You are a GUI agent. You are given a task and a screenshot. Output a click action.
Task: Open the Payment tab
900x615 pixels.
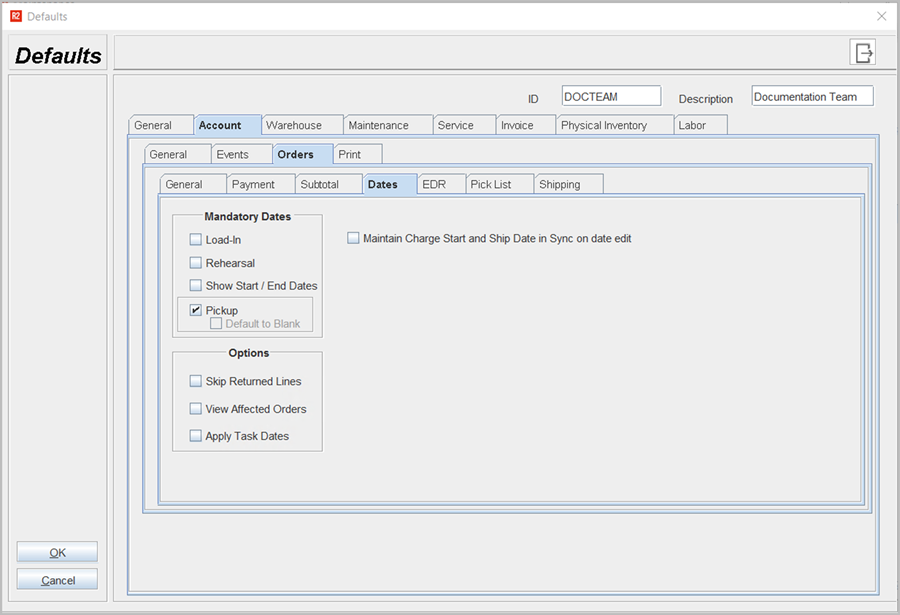click(261, 184)
